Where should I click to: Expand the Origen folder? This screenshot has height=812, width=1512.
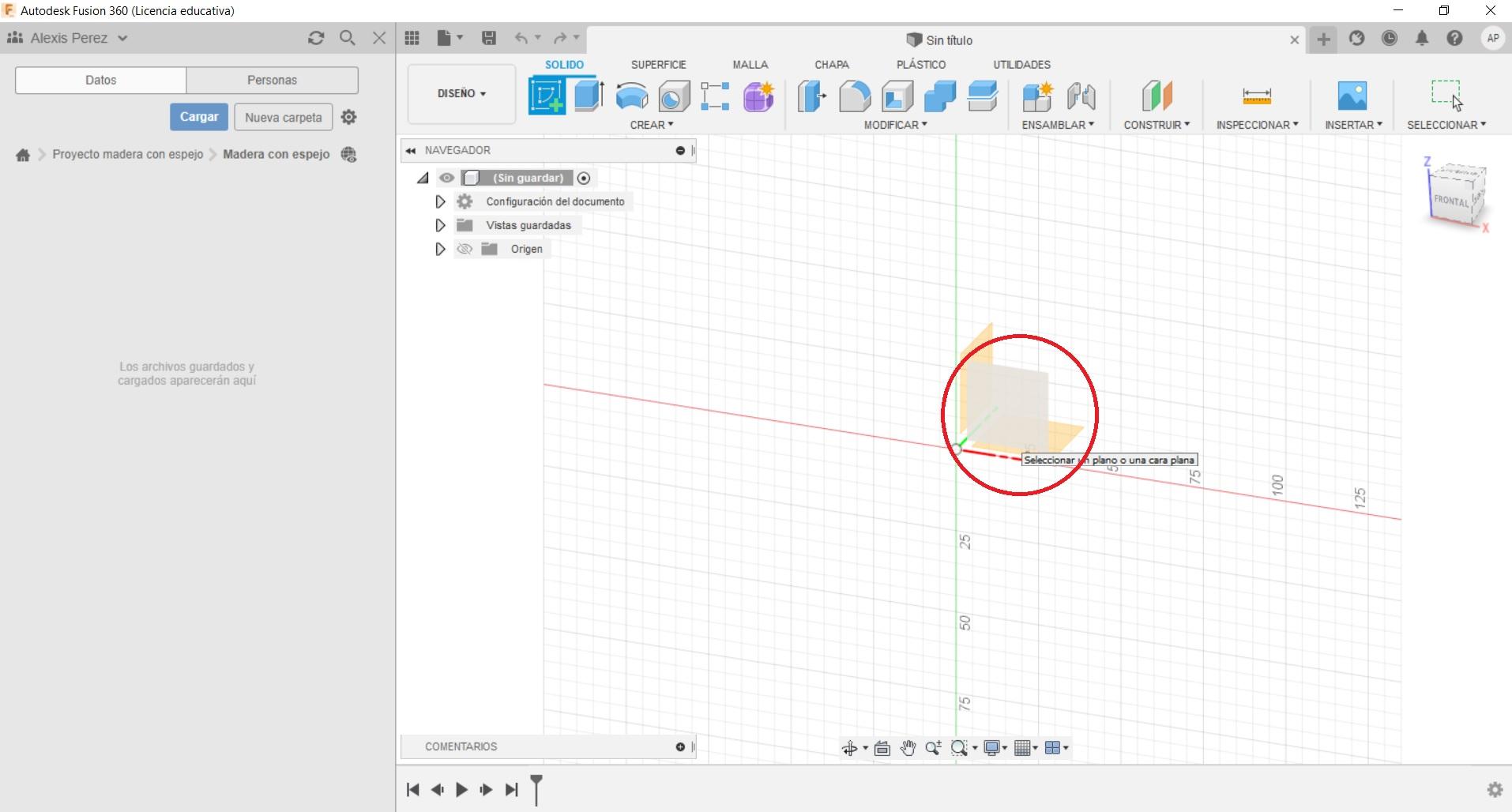coord(440,249)
